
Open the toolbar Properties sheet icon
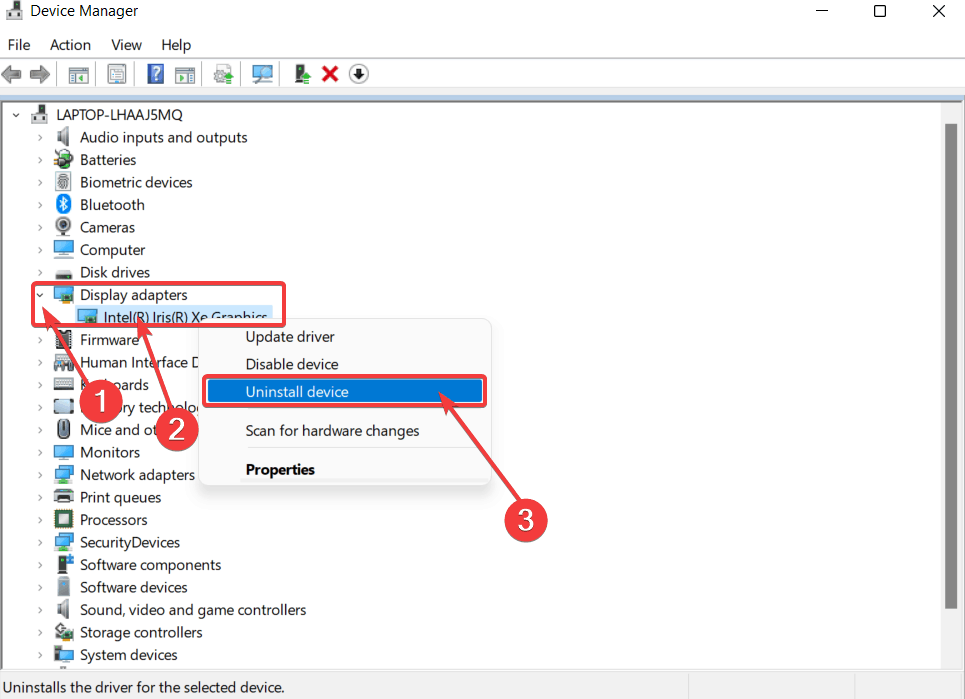coord(116,74)
